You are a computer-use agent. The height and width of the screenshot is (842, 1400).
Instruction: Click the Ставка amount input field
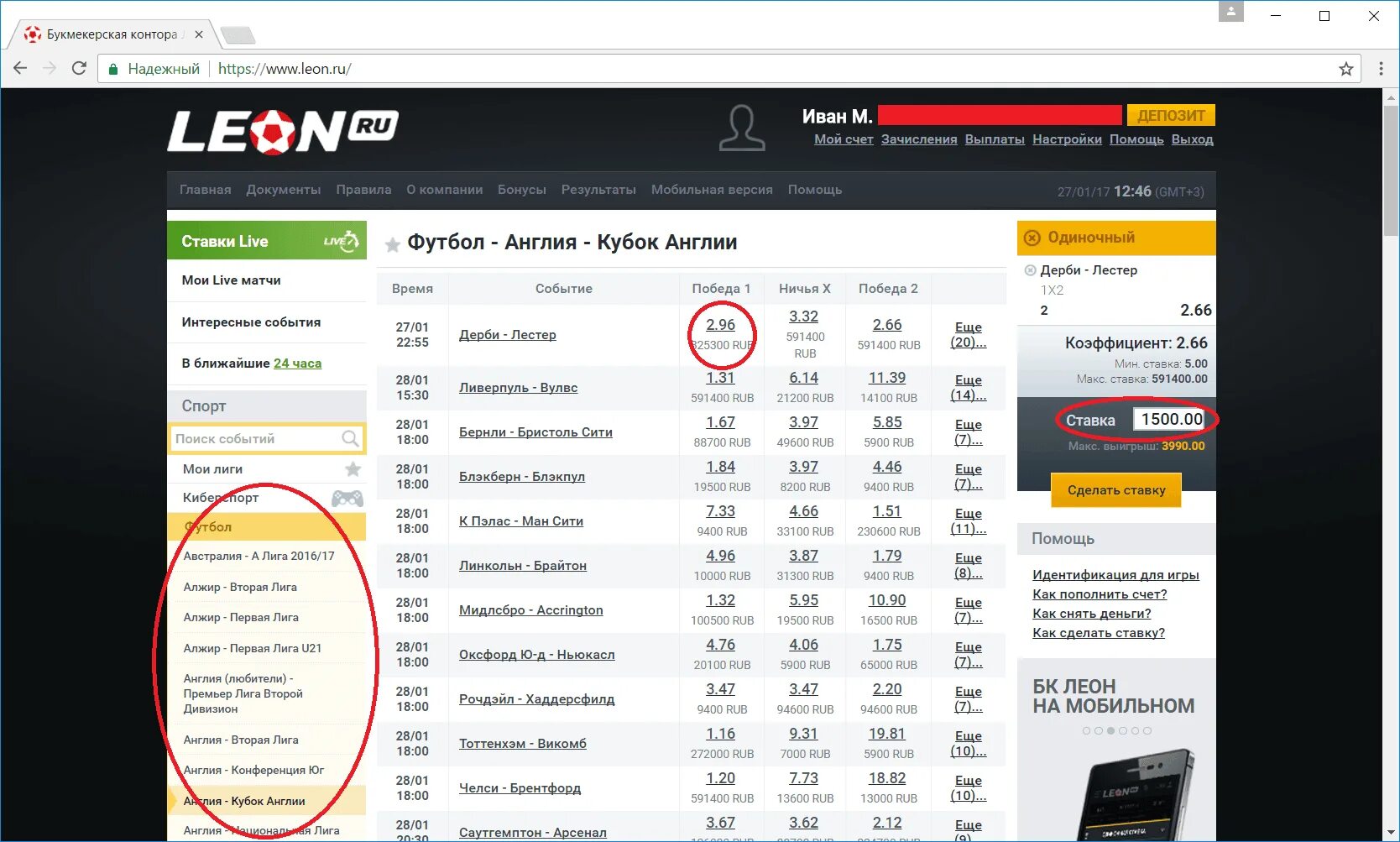coord(1170,419)
